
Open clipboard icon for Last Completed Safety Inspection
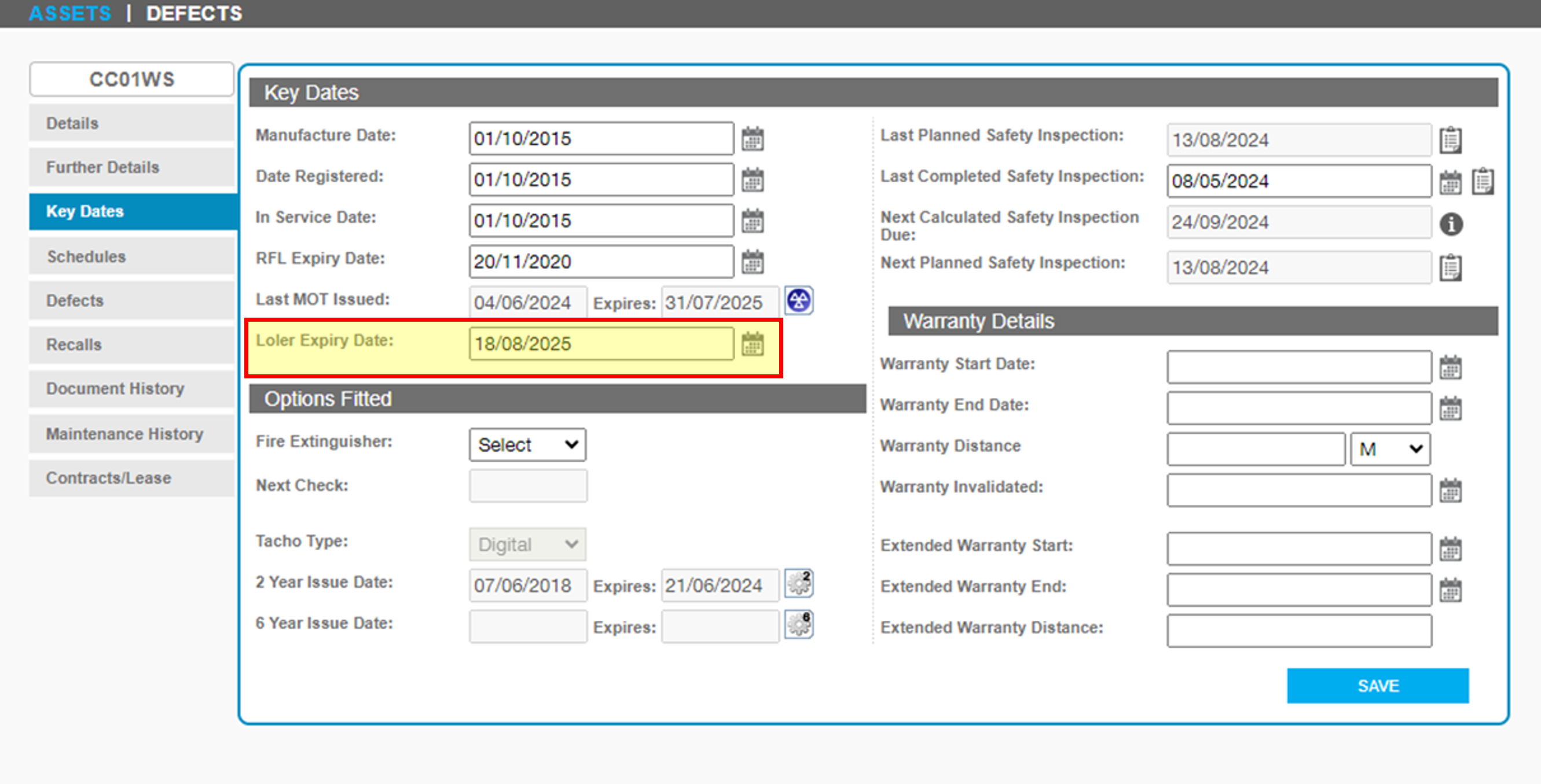click(1483, 181)
